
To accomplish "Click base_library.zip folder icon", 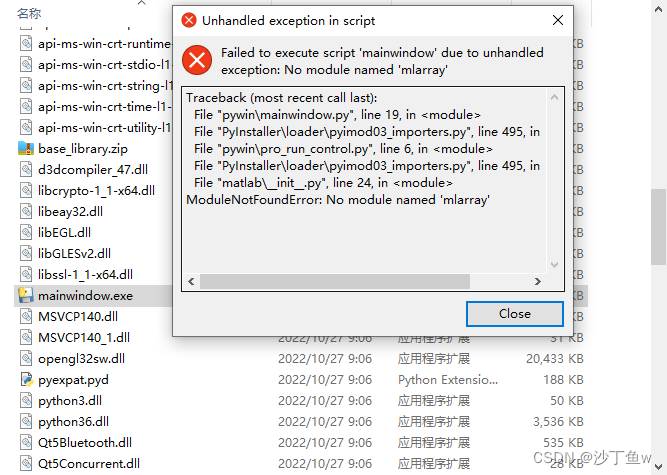I will [x=25, y=148].
